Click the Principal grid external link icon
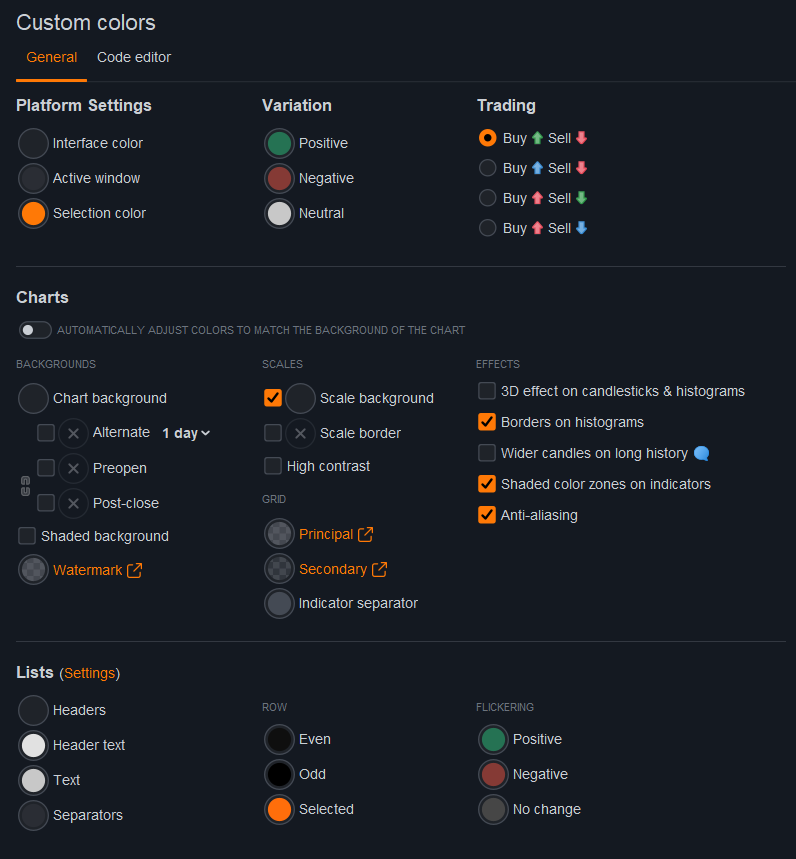The width and height of the screenshot is (796, 859). (x=365, y=535)
